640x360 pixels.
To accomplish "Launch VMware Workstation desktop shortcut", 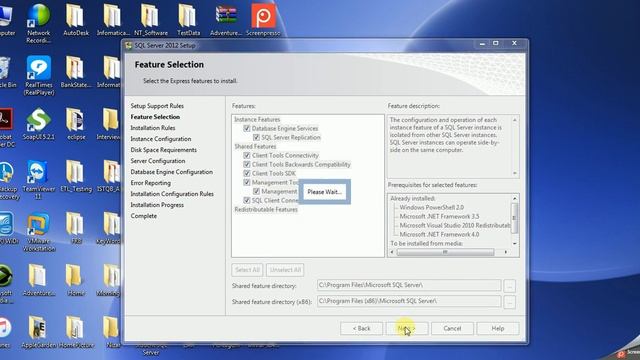I will [x=39, y=232].
